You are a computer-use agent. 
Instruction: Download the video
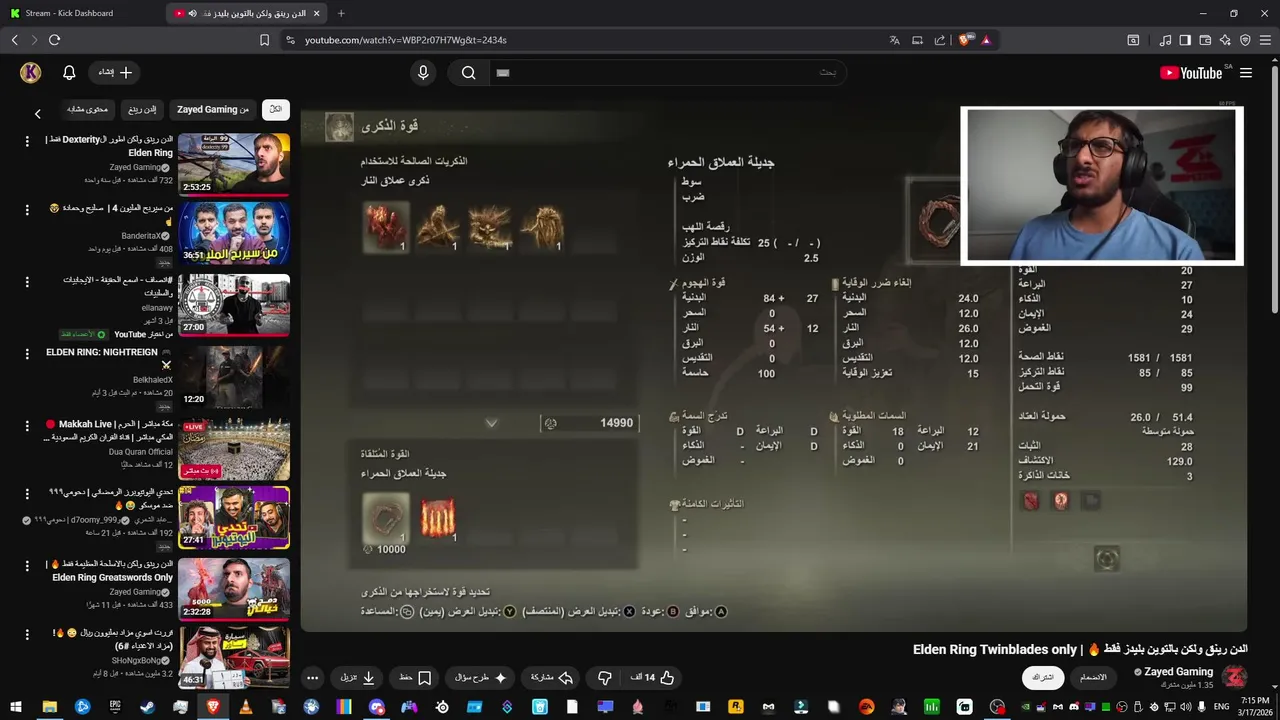[x=357, y=678]
